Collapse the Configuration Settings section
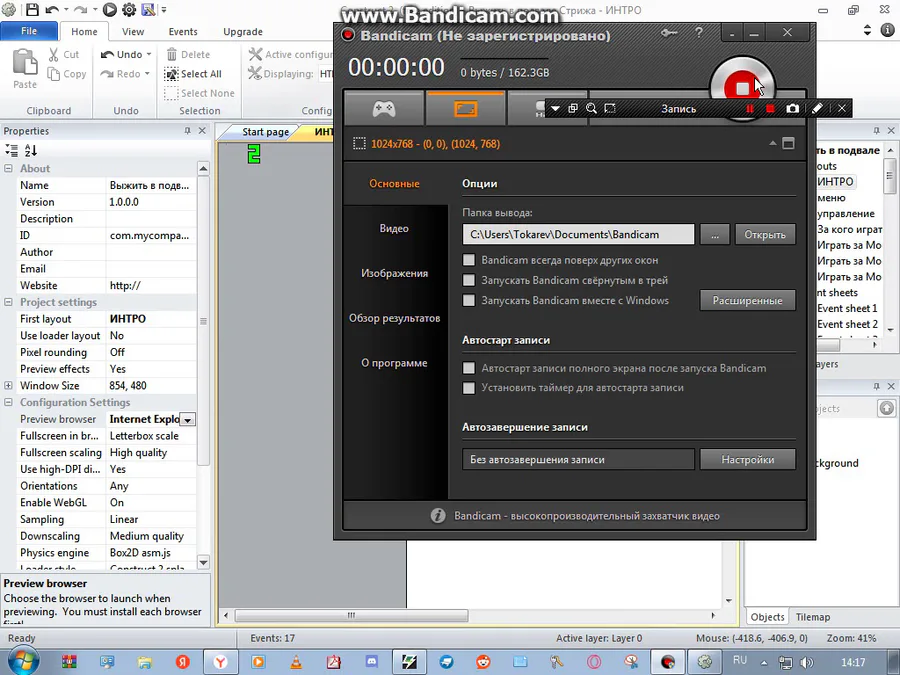Viewport: 900px width, 675px height. (8, 402)
